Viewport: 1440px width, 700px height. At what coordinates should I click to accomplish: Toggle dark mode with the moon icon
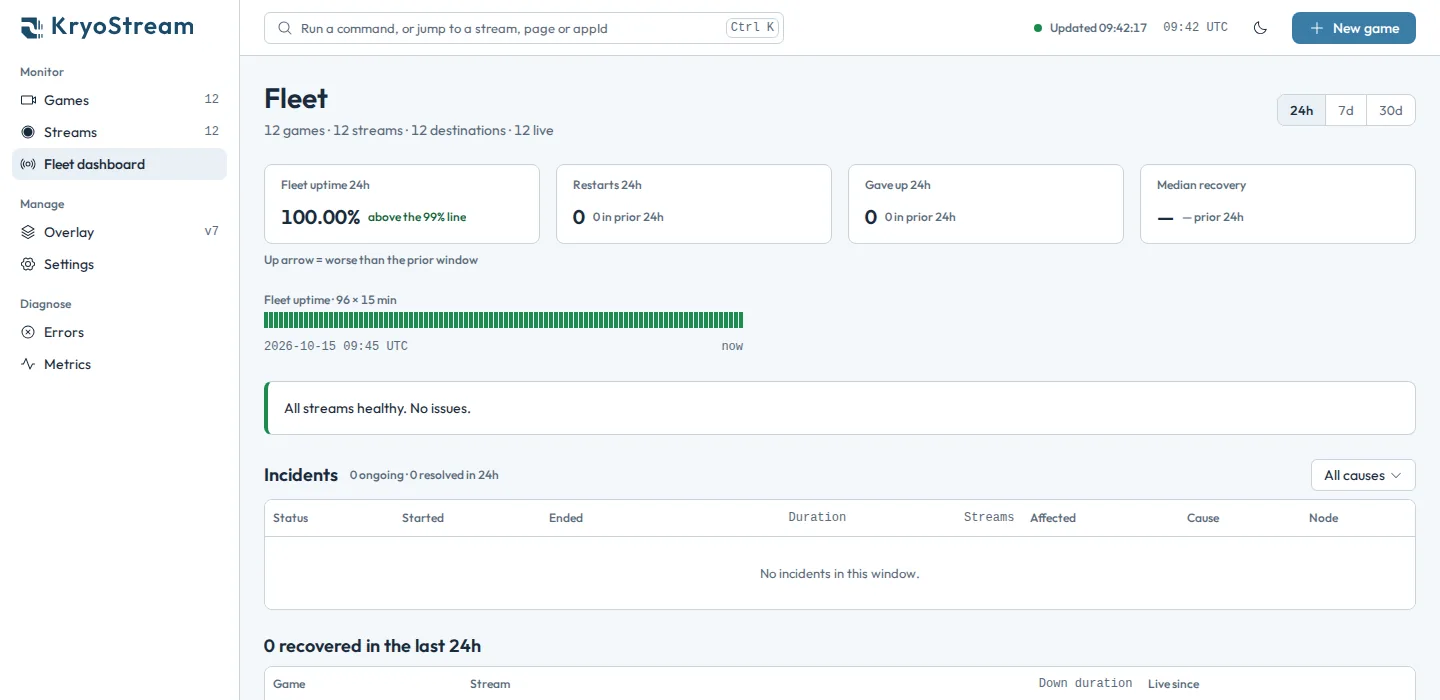[1260, 28]
